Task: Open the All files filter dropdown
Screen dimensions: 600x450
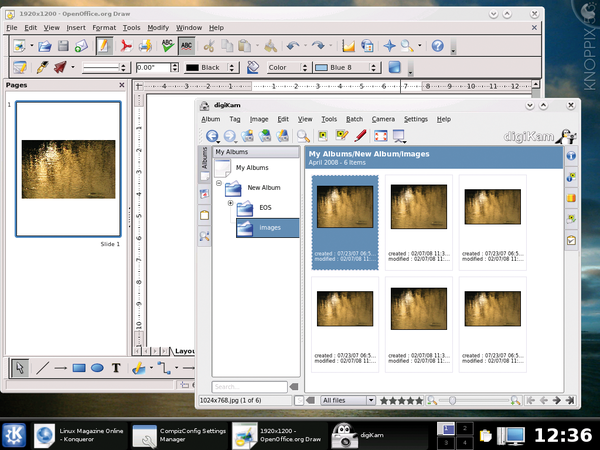Action: tap(347, 400)
